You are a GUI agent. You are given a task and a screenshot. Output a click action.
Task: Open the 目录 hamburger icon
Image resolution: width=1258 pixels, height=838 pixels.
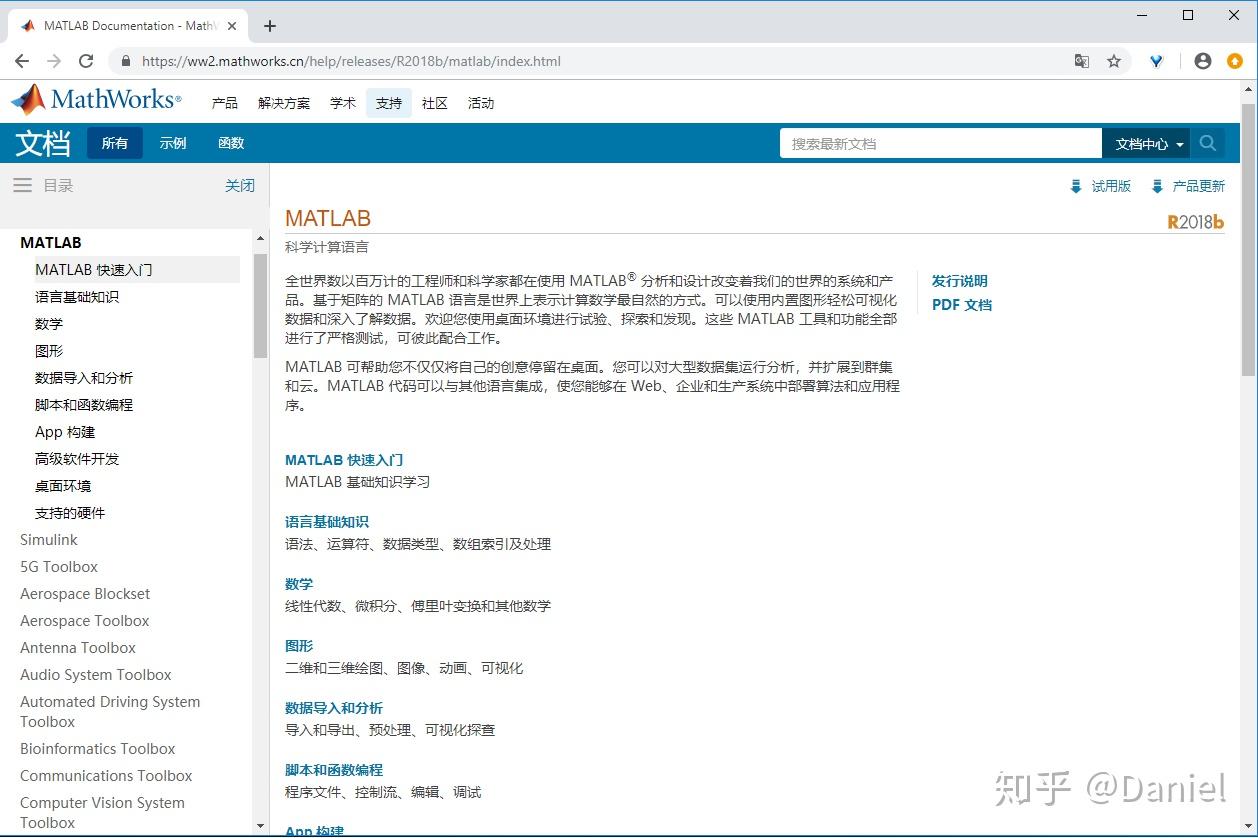pyautogui.click(x=22, y=184)
